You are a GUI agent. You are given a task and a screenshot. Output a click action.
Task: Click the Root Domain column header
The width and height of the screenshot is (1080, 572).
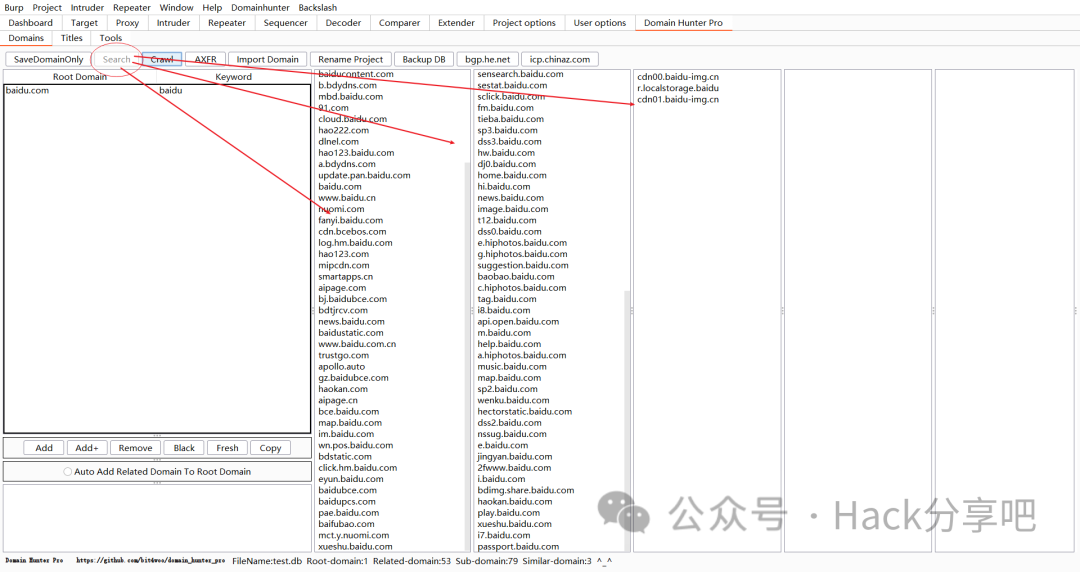click(80, 76)
